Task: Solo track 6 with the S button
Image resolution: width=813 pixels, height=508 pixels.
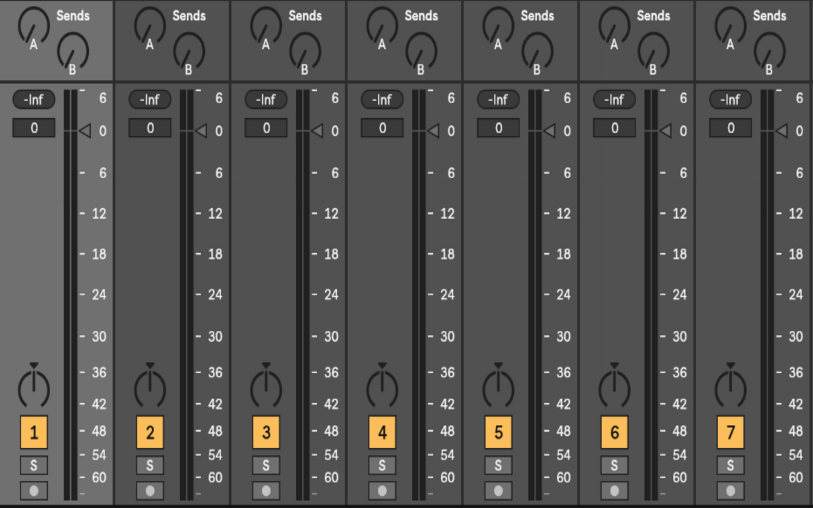Action: 614,465
